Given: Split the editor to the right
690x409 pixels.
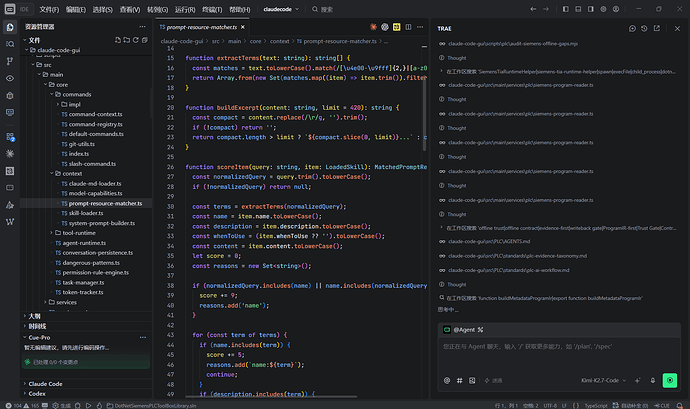Looking at the screenshot, I should point(408,27).
